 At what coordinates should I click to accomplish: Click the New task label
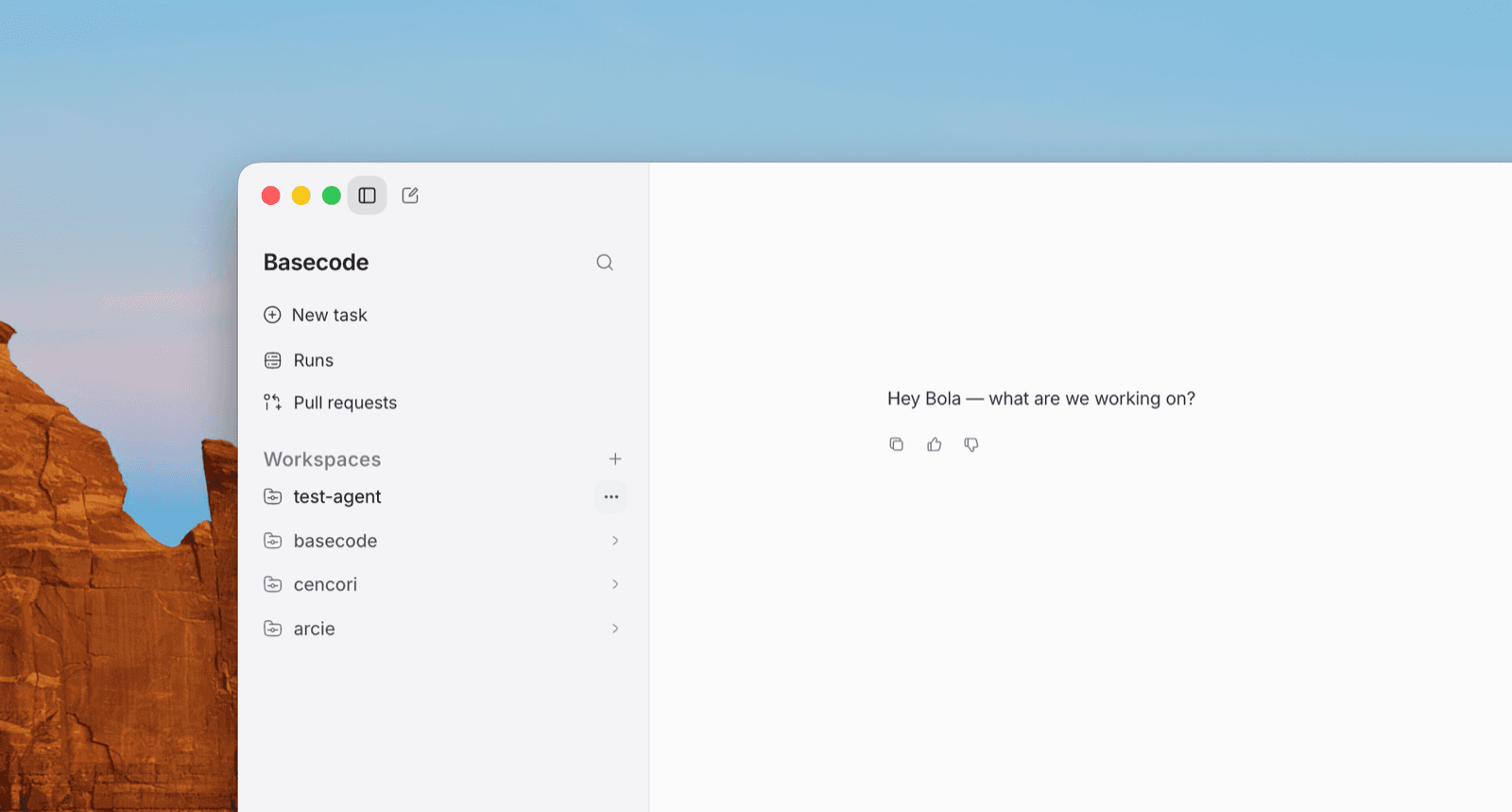(329, 315)
